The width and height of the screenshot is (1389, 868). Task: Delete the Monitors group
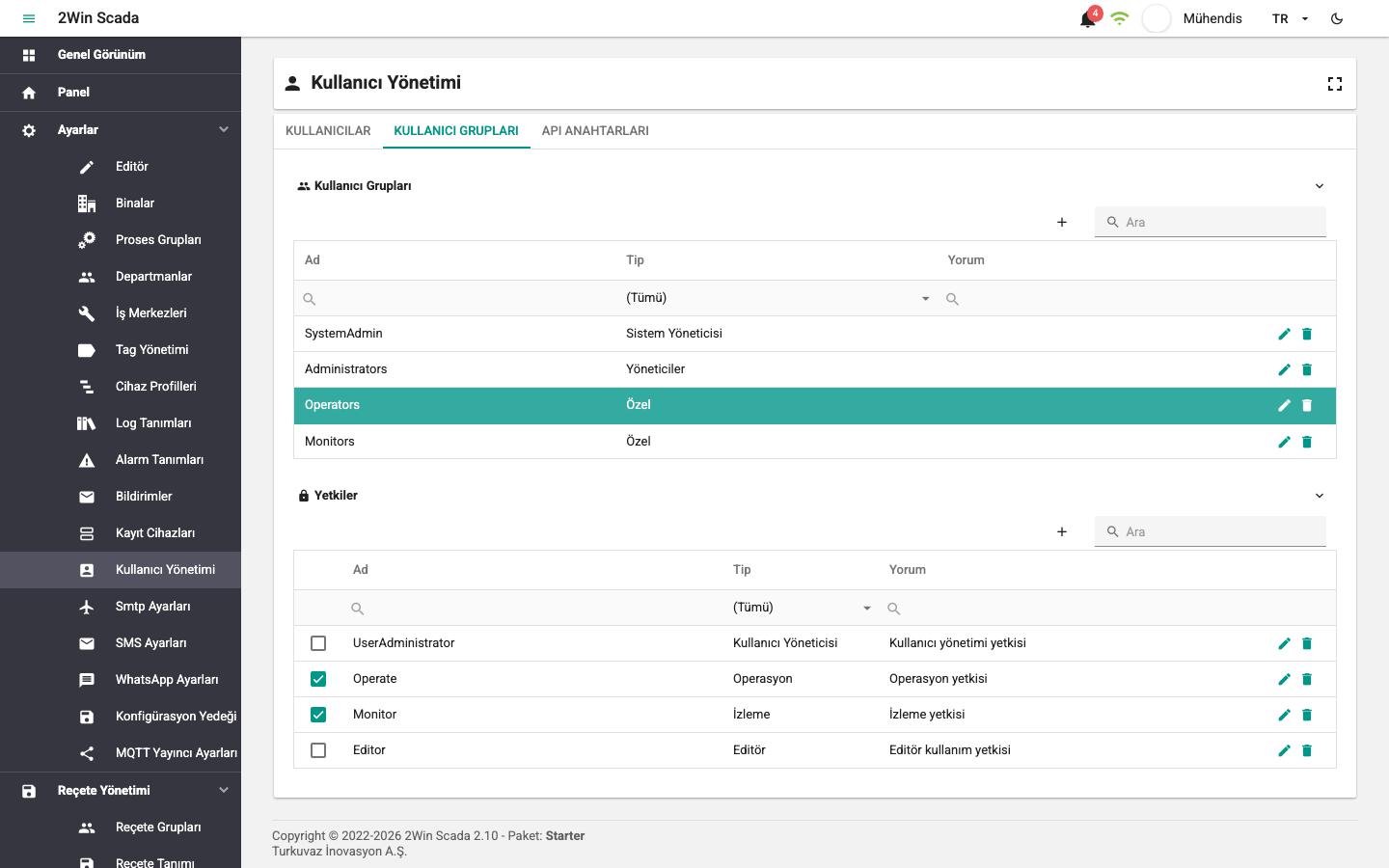pyautogui.click(x=1307, y=442)
